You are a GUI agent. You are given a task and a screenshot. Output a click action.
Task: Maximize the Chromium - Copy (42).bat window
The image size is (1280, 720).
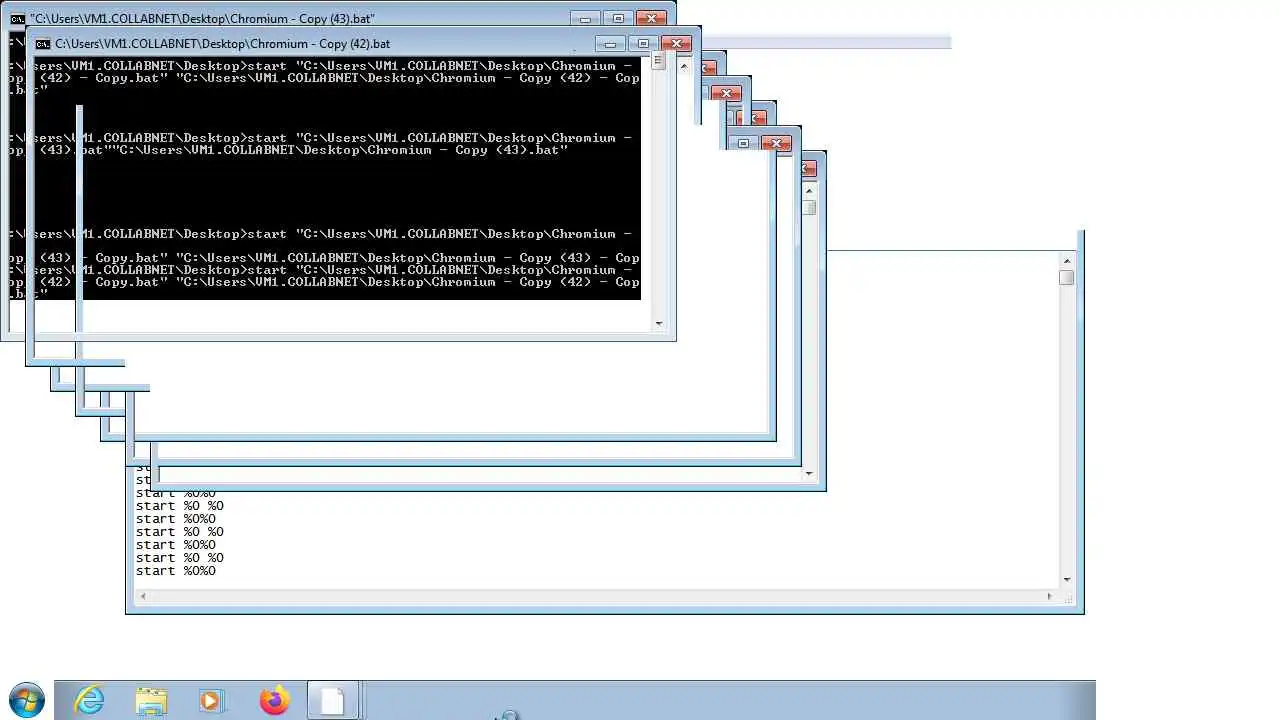643,43
